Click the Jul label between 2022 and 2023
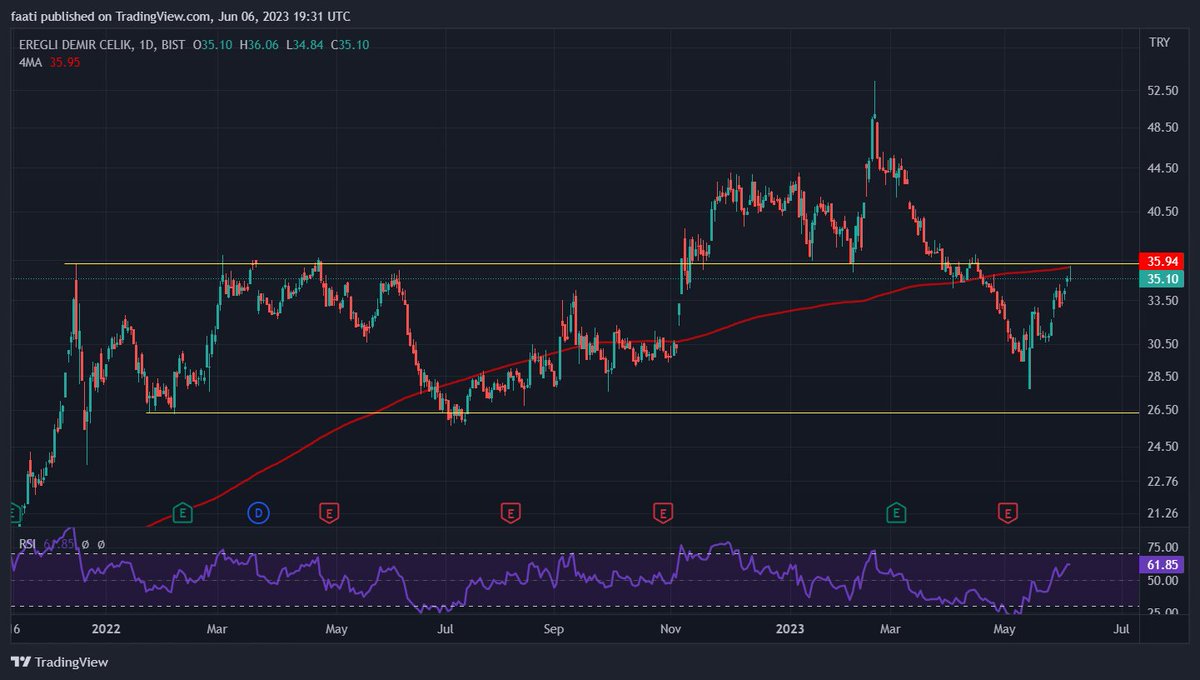The width and height of the screenshot is (1200, 680). 446,630
